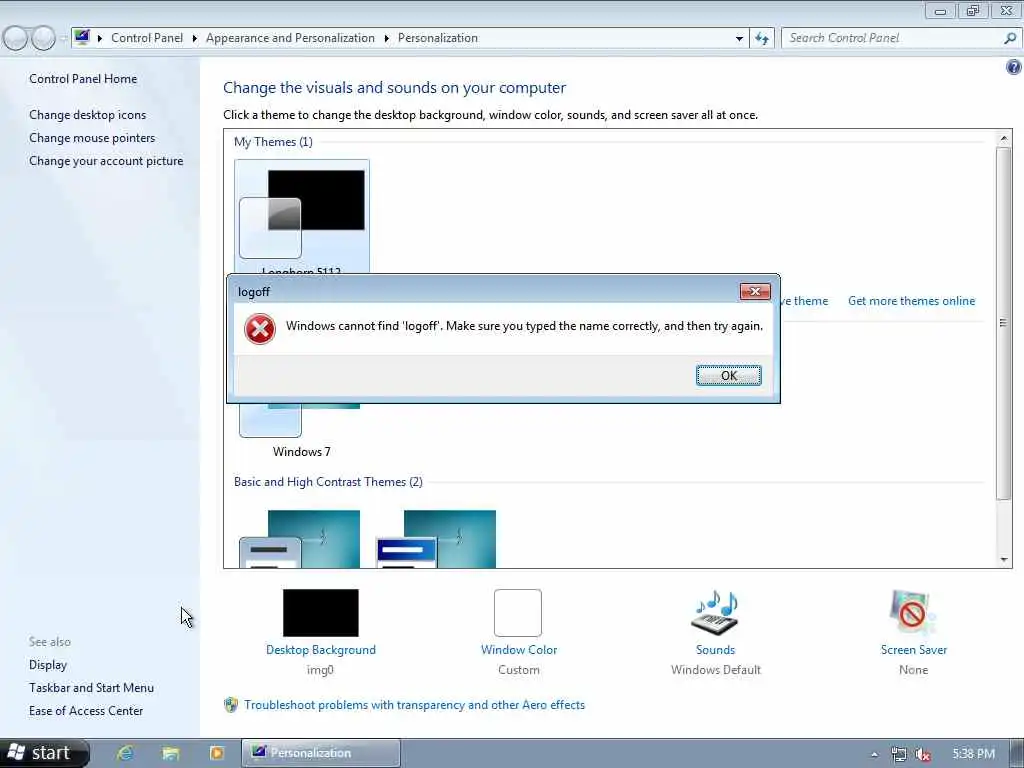Expand the arrow after Control Panel breadcrumb
Image resolution: width=1024 pixels, height=768 pixels.
195,39
